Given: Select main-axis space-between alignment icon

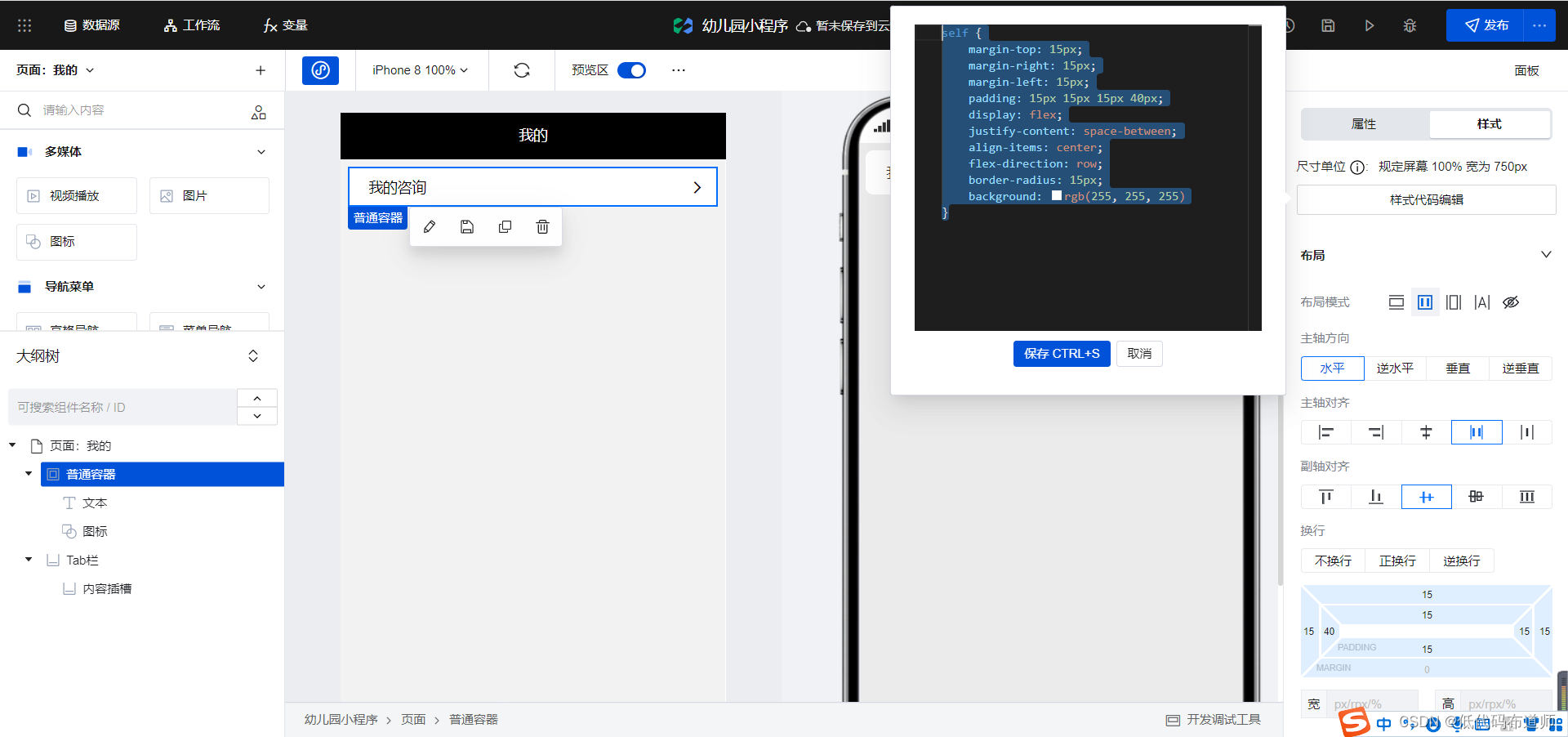Looking at the screenshot, I should pyautogui.click(x=1477, y=432).
